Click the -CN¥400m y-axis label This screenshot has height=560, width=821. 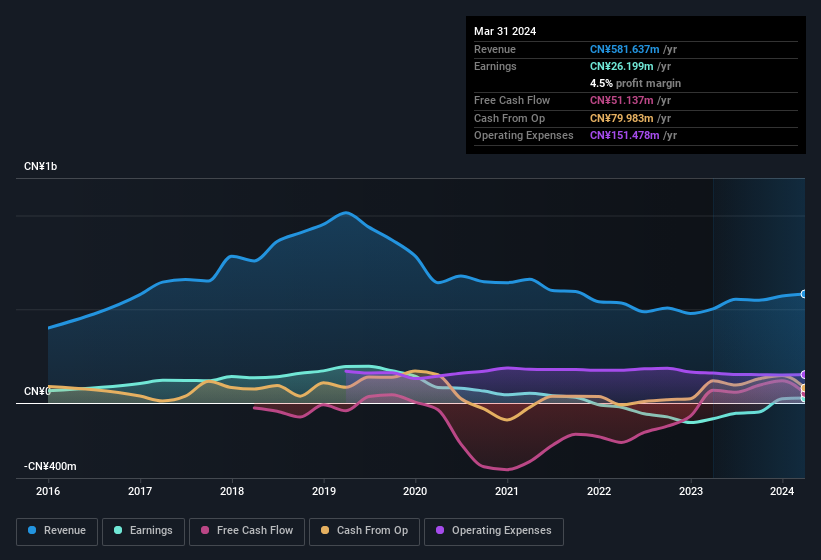click(51, 466)
